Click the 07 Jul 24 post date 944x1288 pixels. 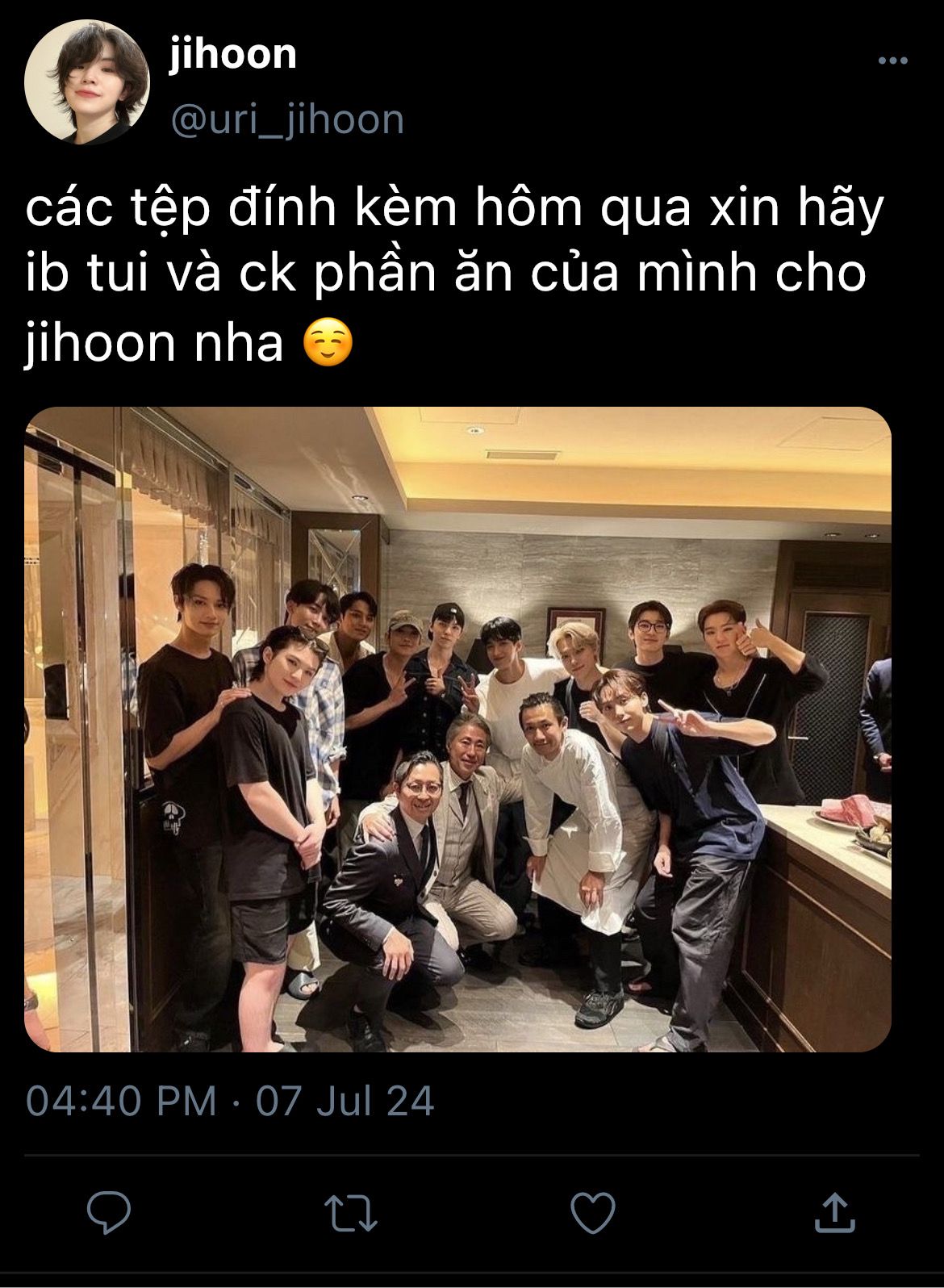coord(345,1101)
